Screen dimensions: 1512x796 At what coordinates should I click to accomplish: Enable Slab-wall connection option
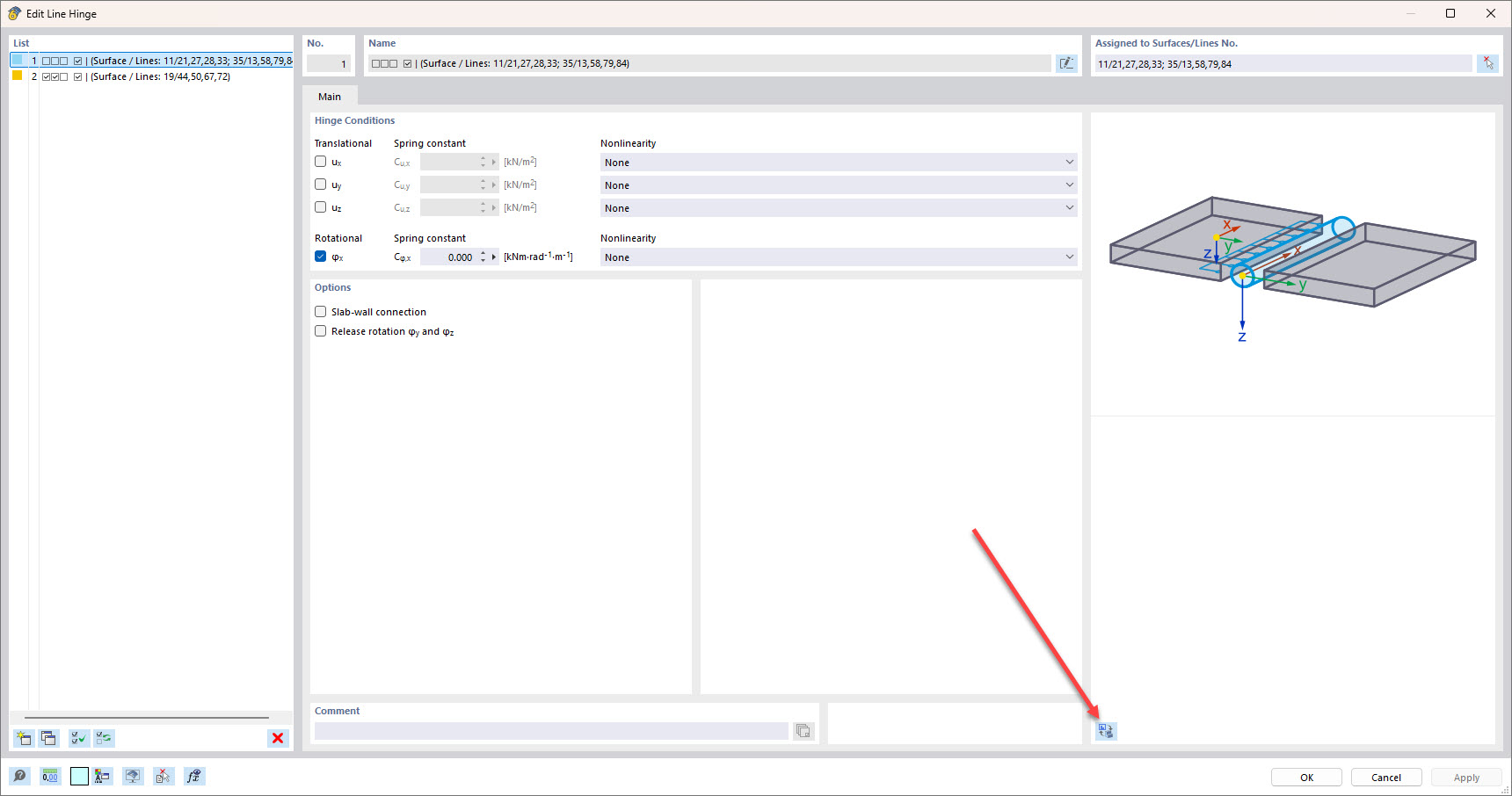click(x=321, y=312)
